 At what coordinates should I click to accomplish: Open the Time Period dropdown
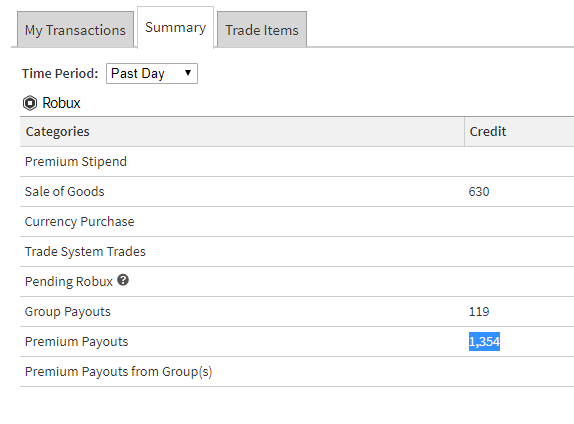152,74
